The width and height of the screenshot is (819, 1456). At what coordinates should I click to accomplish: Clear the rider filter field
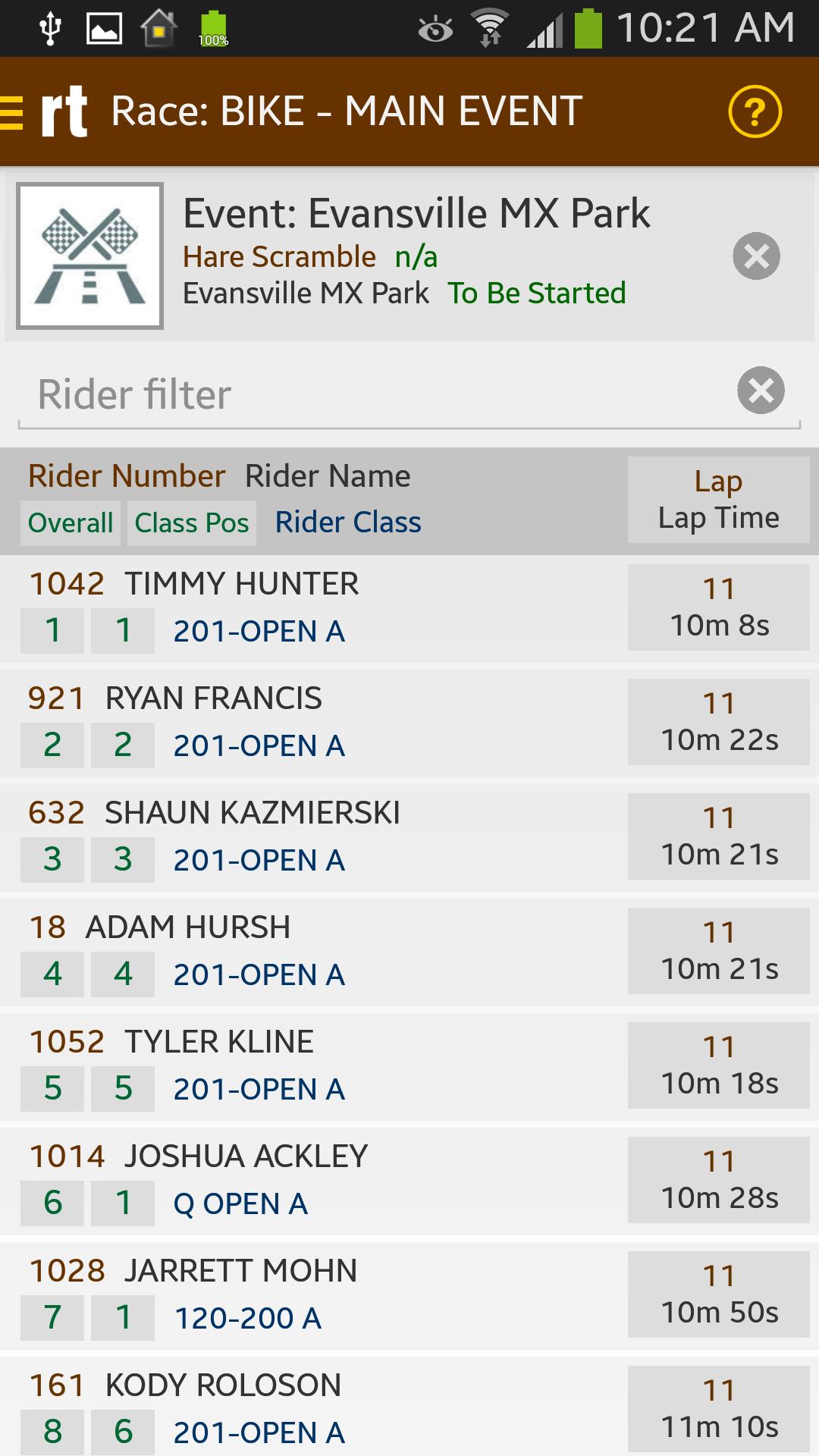[761, 391]
